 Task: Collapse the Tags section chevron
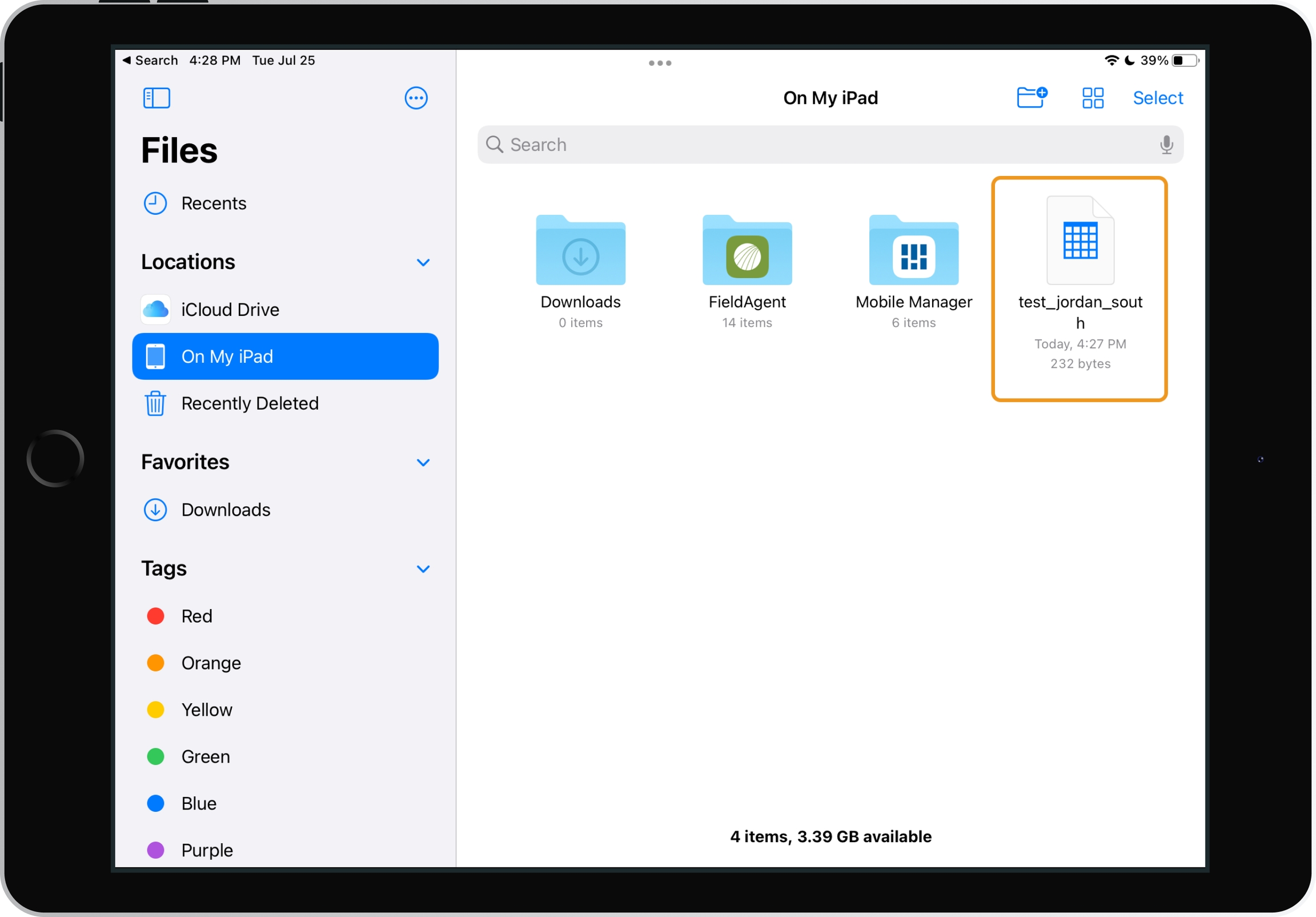pyautogui.click(x=423, y=569)
